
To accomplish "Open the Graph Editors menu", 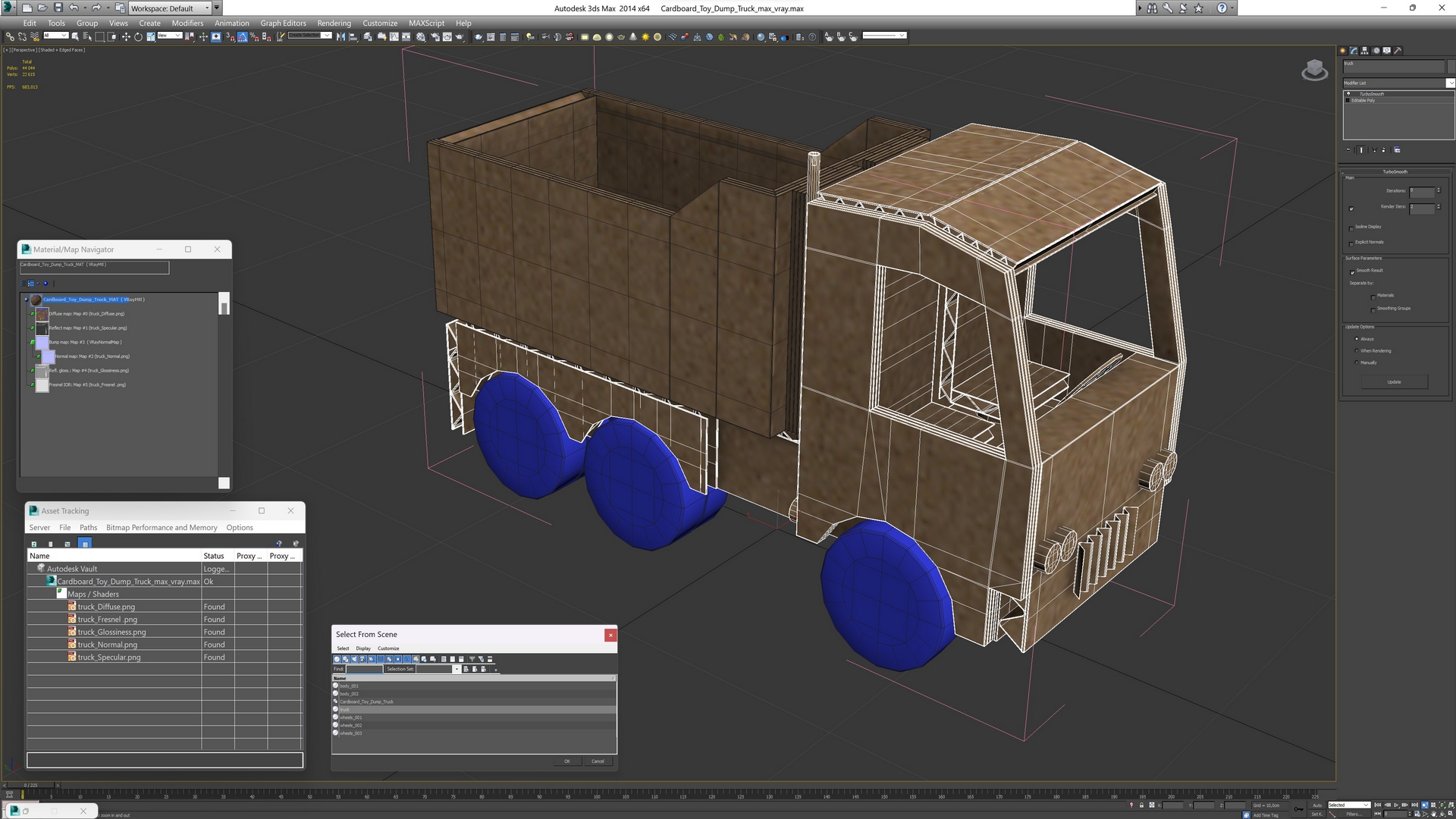I will tap(283, 23).
